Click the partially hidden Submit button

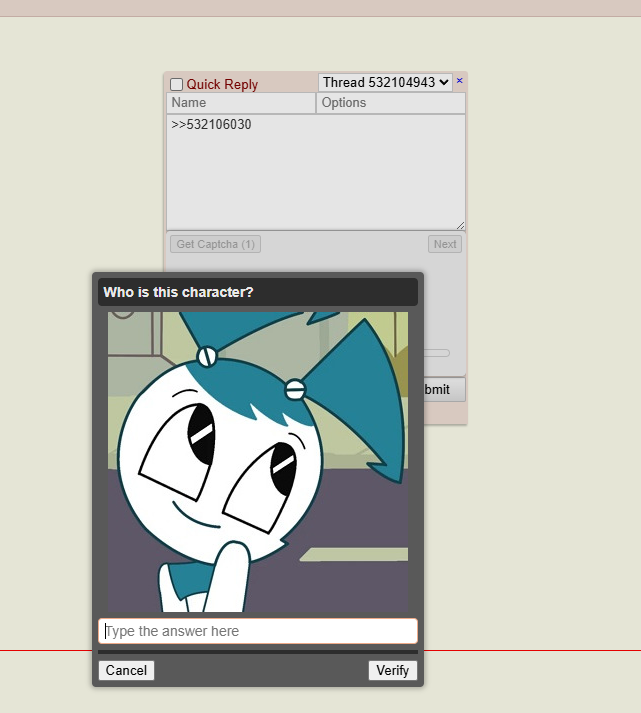[444, 389]
